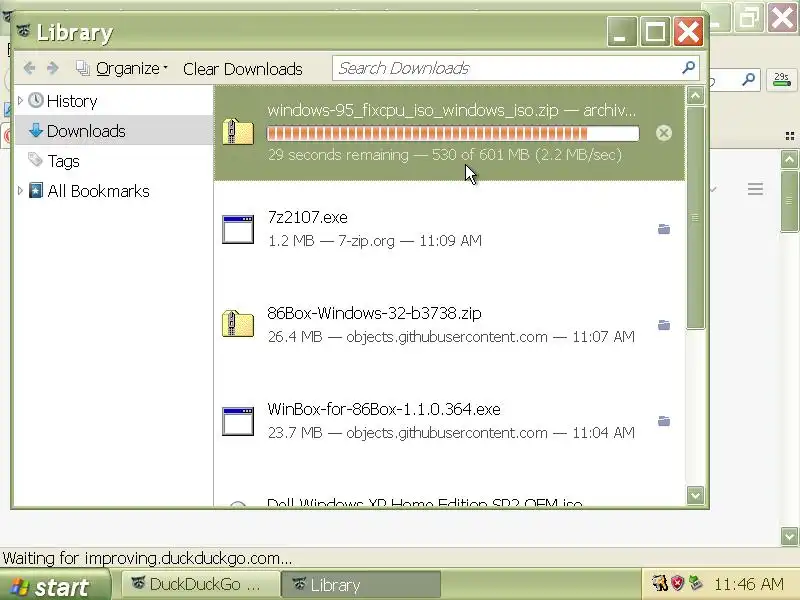
Task: Select All Bookmarks in the sidebar
Action: [x=98, y=191]
